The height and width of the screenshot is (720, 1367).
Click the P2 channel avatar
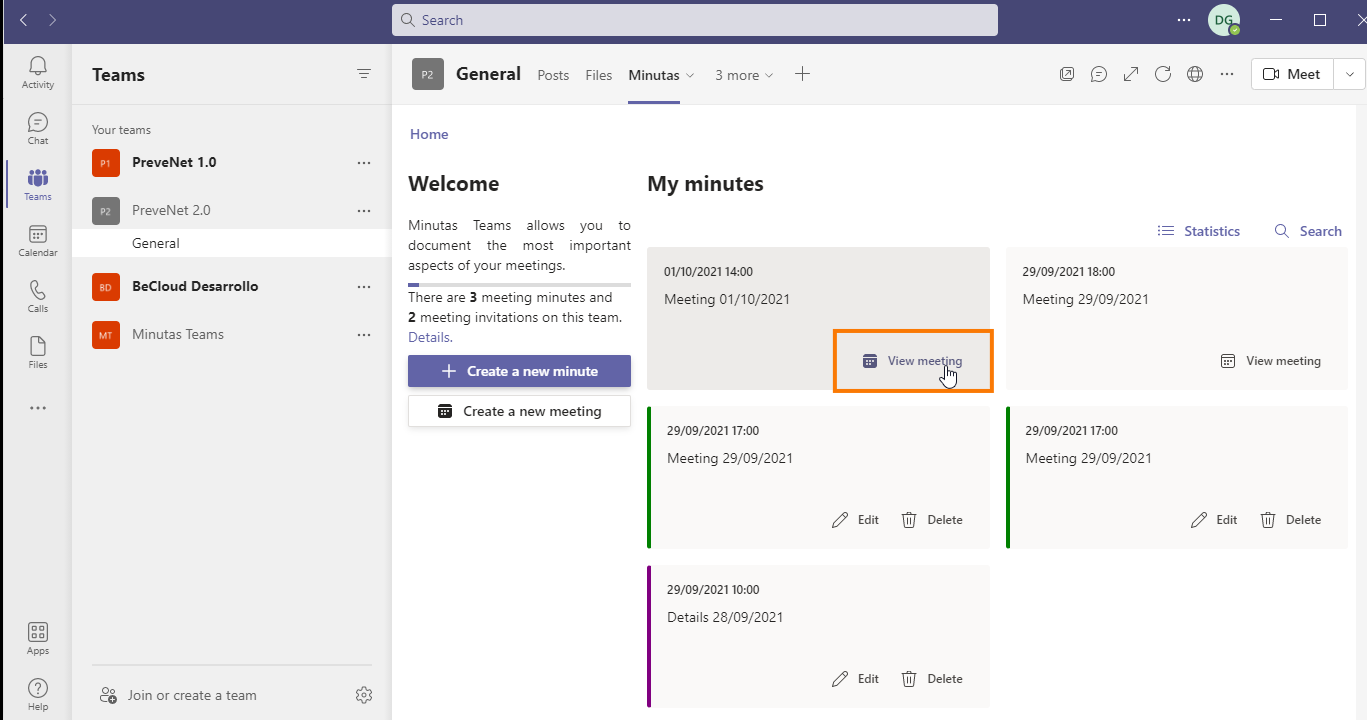click(x=428, y=74)
